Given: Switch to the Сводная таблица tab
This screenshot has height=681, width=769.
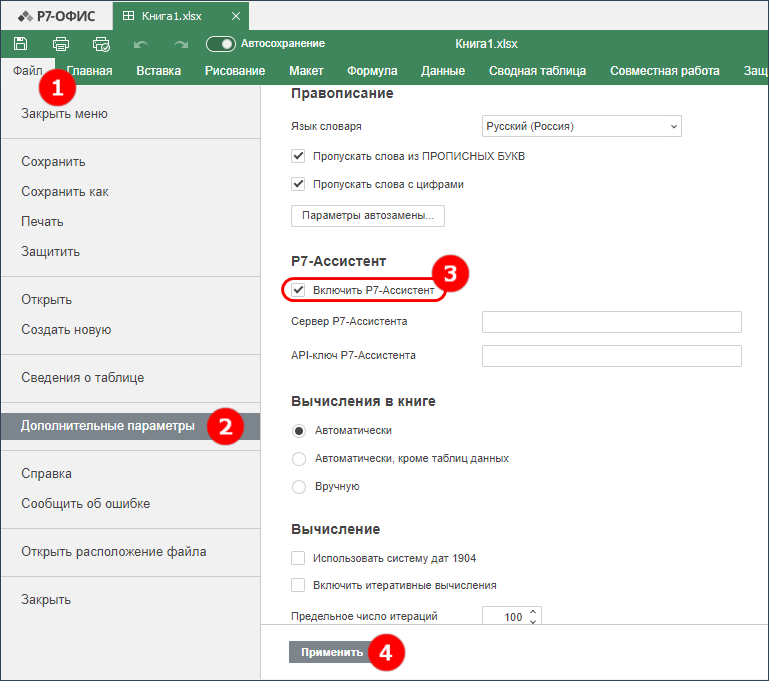Looking at the screenshot, I should (537, 71).
